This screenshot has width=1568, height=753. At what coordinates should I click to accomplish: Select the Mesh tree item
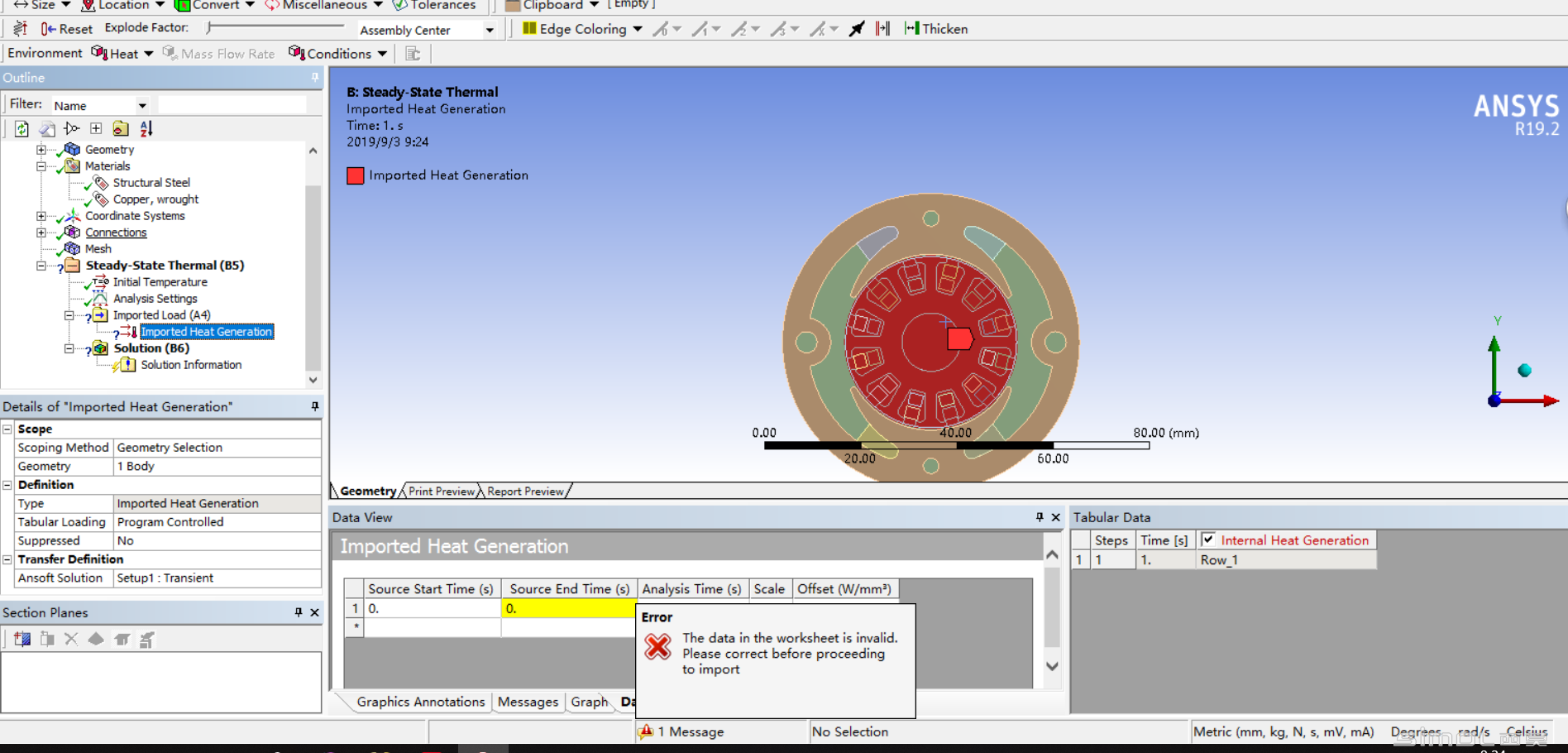pyautogui.click(x=98, y=249)
